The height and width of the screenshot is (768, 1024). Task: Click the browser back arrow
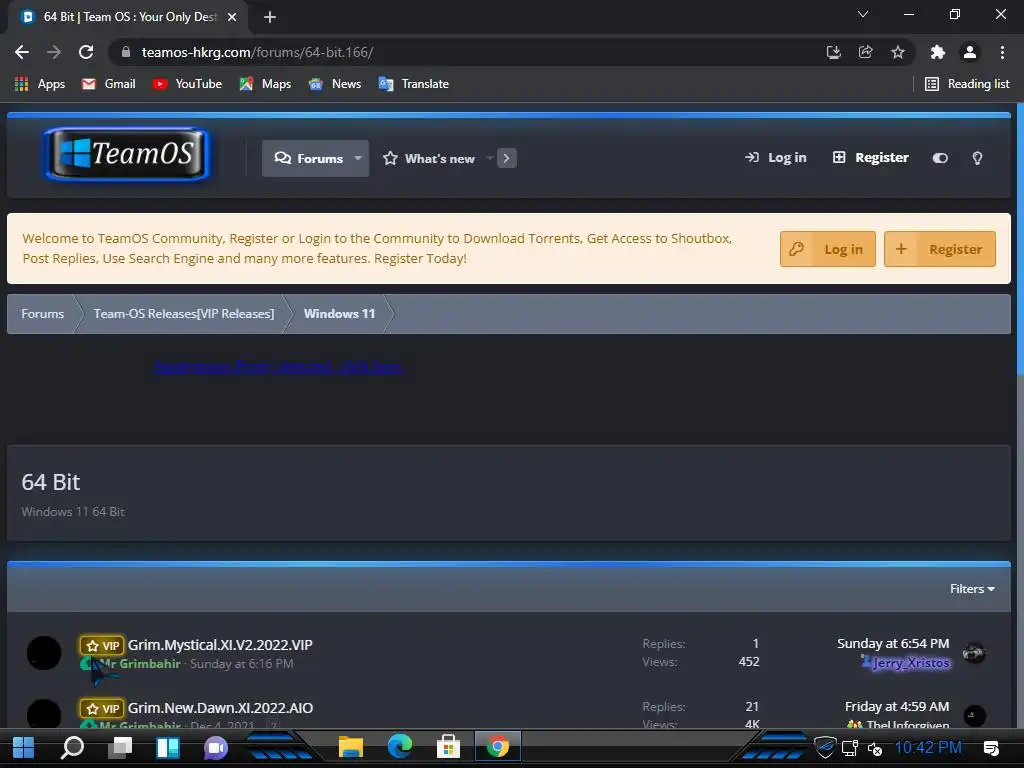click(x=22, y=52)
